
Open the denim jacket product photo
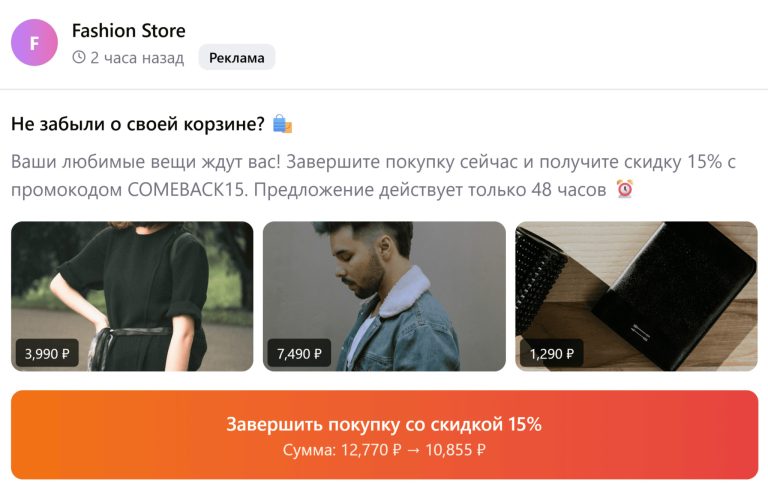[384, 296]
